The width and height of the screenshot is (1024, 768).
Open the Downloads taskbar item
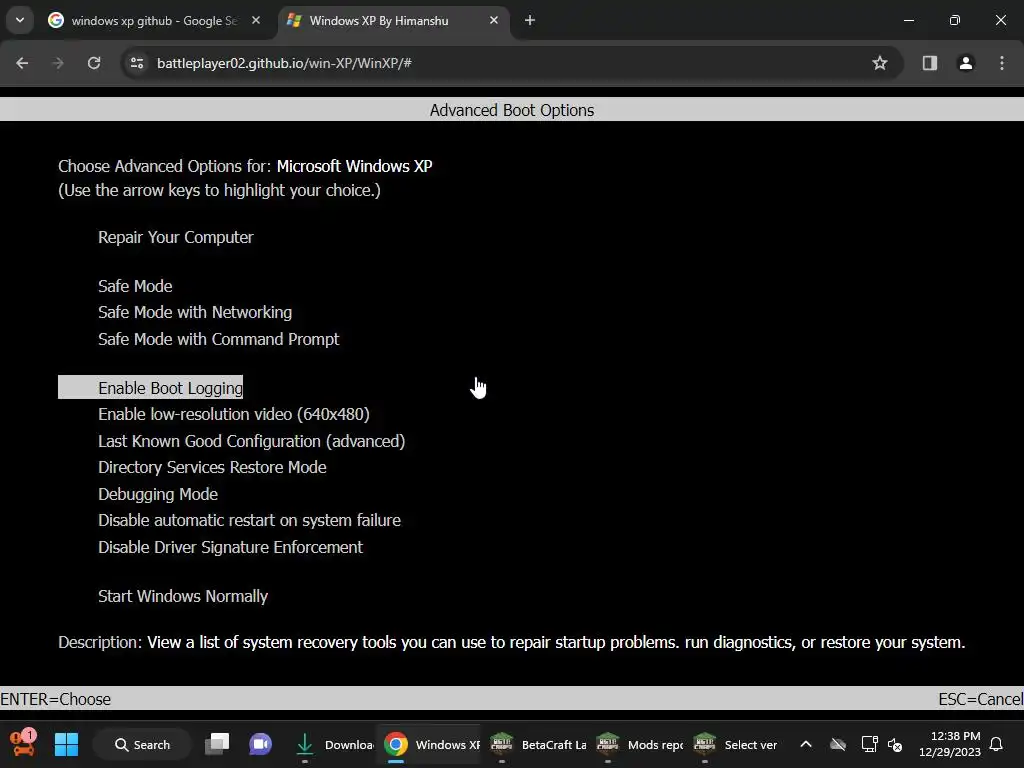[333, 744]
